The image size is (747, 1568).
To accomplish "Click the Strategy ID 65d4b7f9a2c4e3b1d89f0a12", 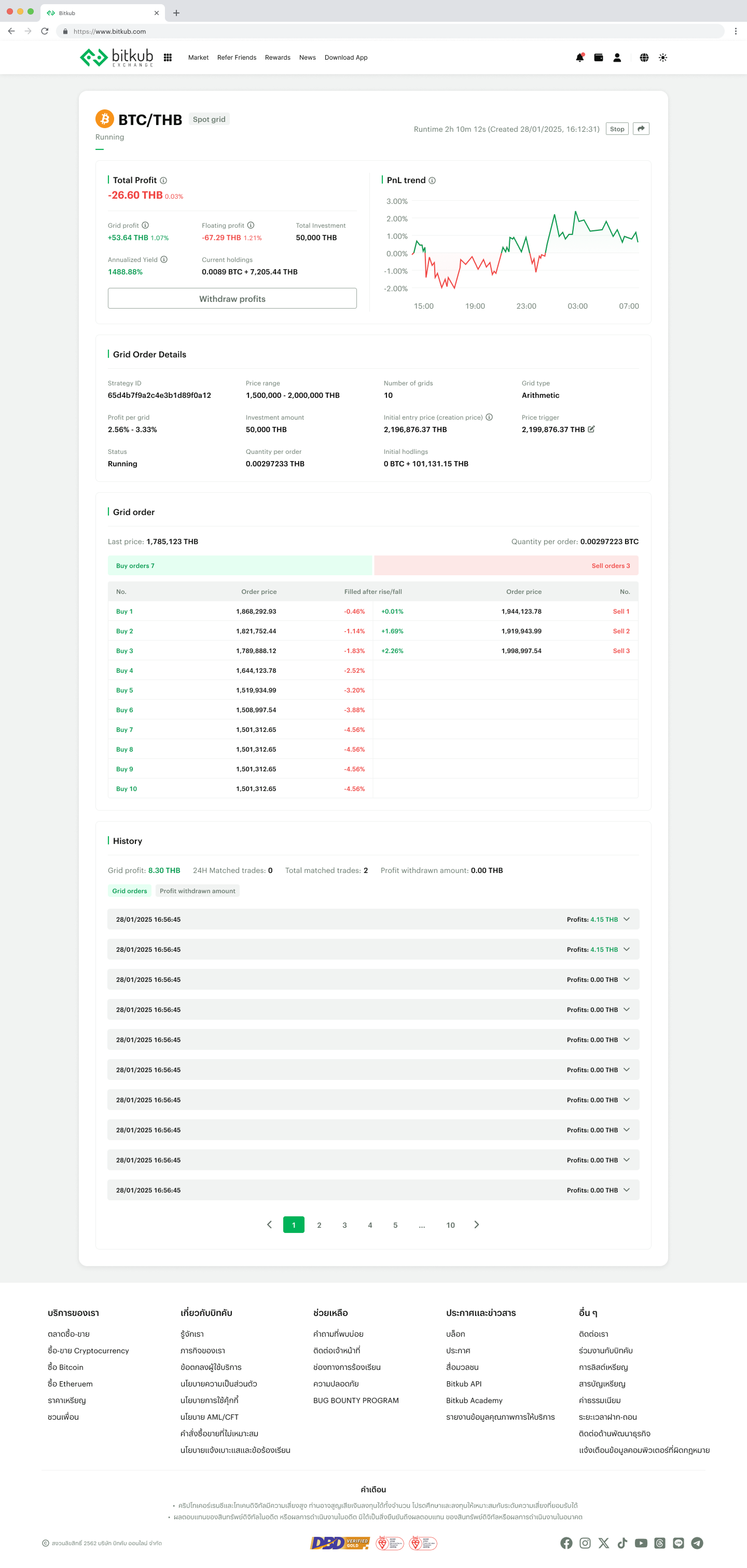I will pyautogui.click(x=159, y=395).
